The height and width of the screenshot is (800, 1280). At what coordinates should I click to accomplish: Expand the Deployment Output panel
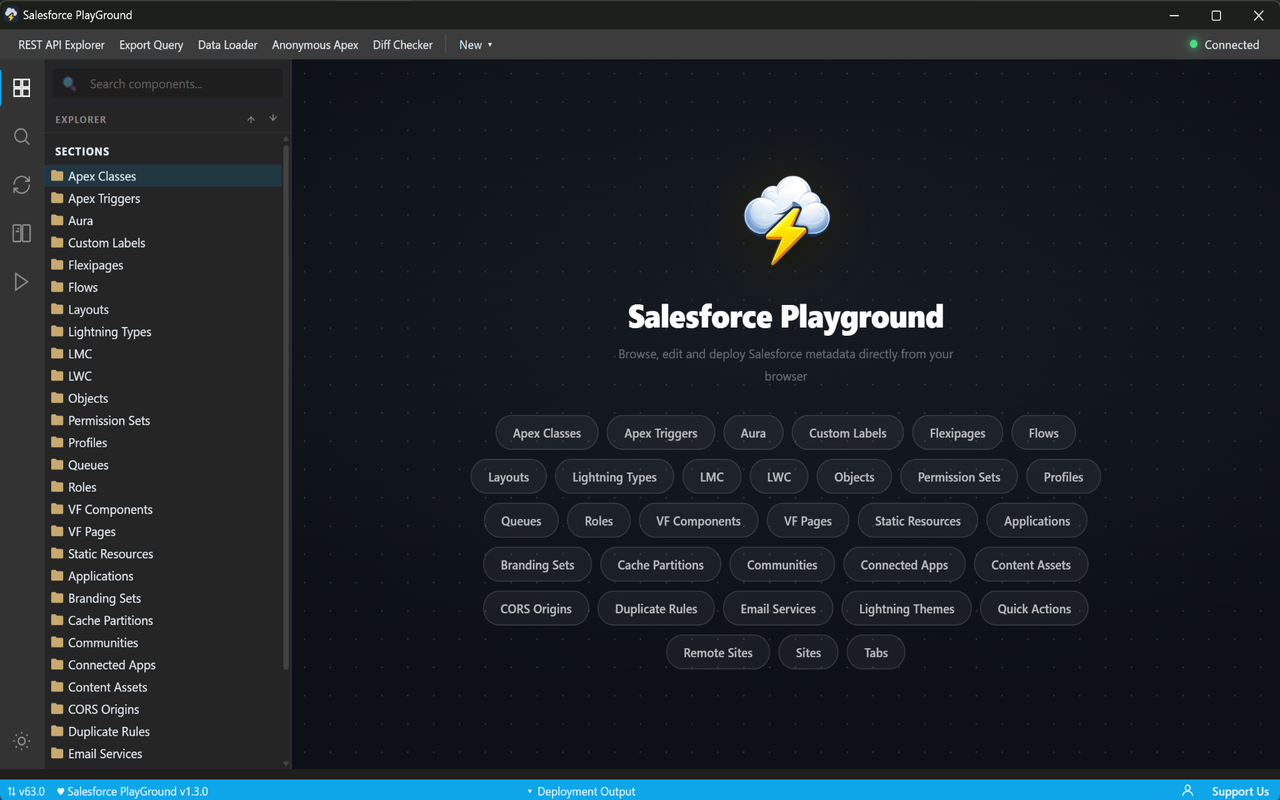[581, 791]
